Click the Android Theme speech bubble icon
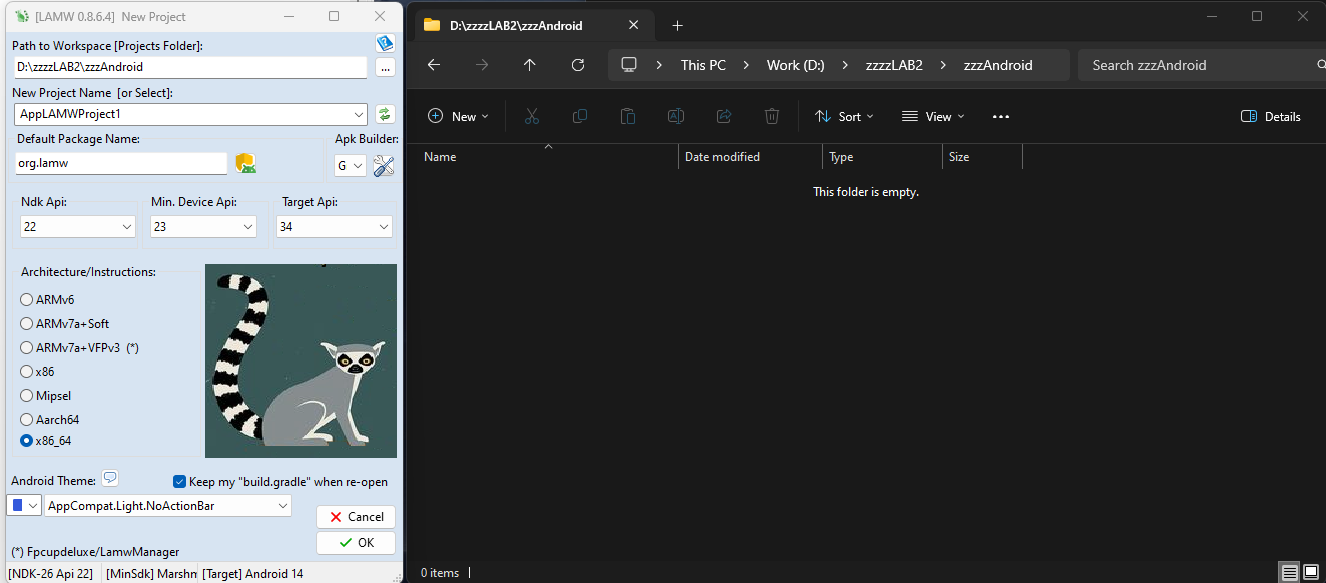 110,478
